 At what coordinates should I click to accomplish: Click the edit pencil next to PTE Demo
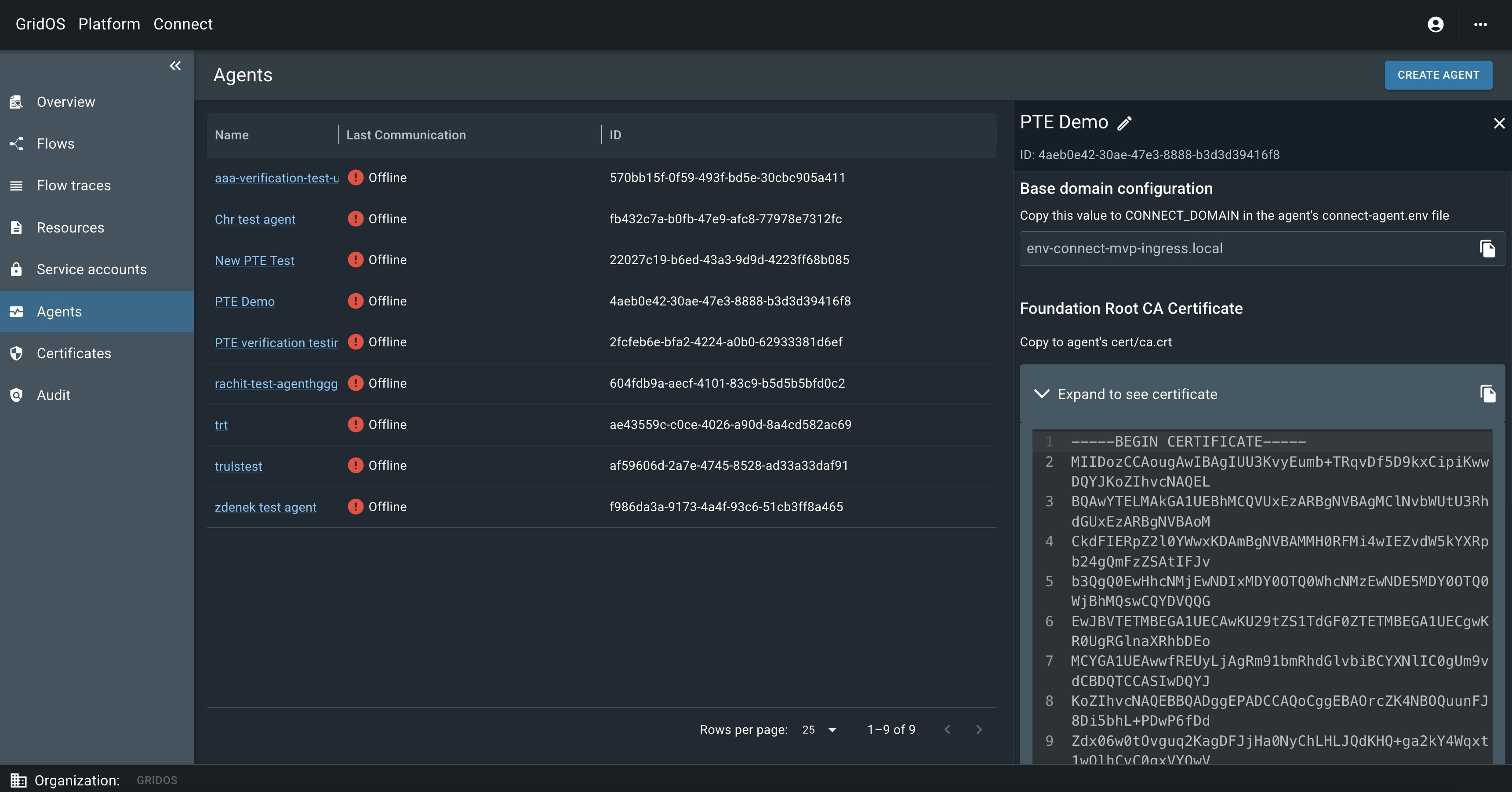[x=1124, y=124]
